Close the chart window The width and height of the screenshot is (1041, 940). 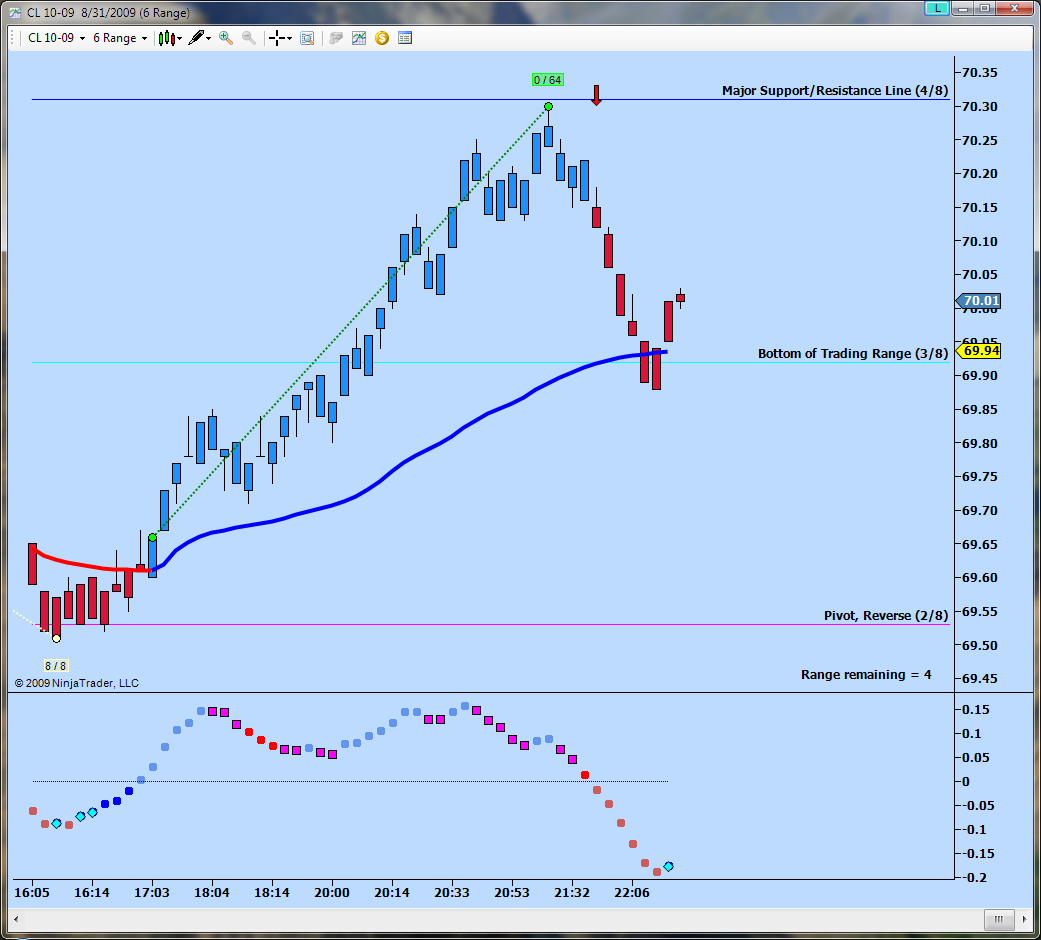[x=1014, y=8]
